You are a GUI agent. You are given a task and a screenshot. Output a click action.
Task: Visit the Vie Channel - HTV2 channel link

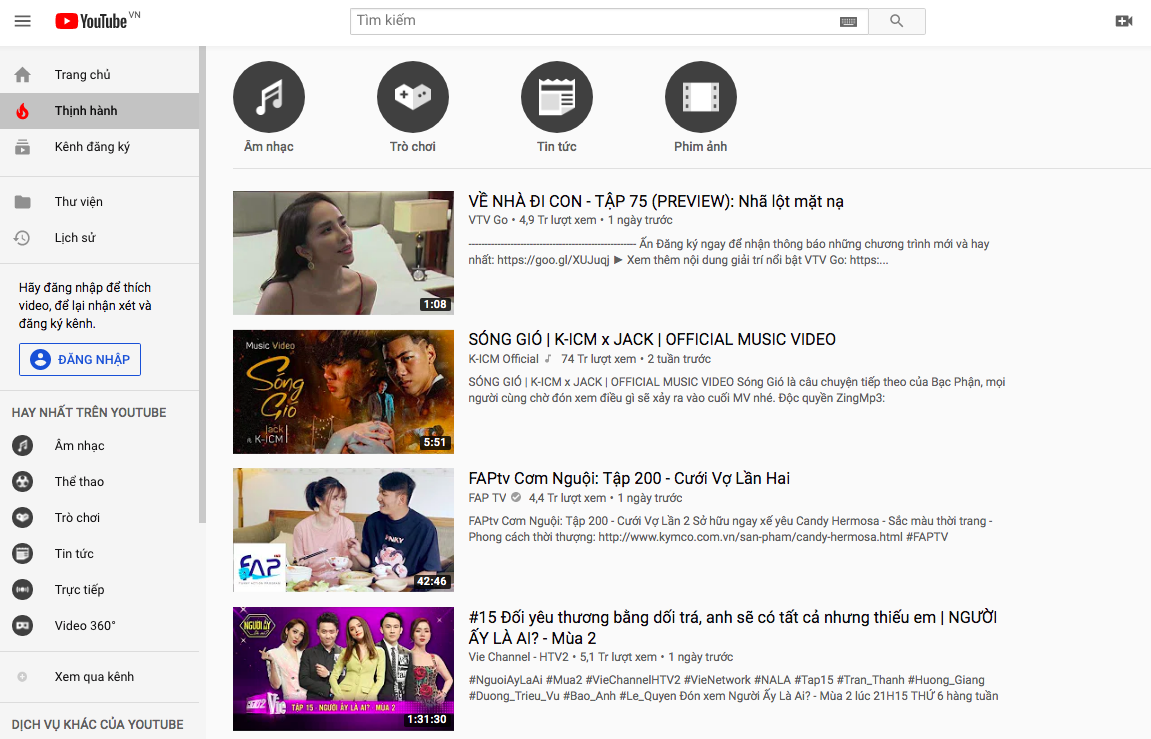pyautogui.click(x=518, y=657)
